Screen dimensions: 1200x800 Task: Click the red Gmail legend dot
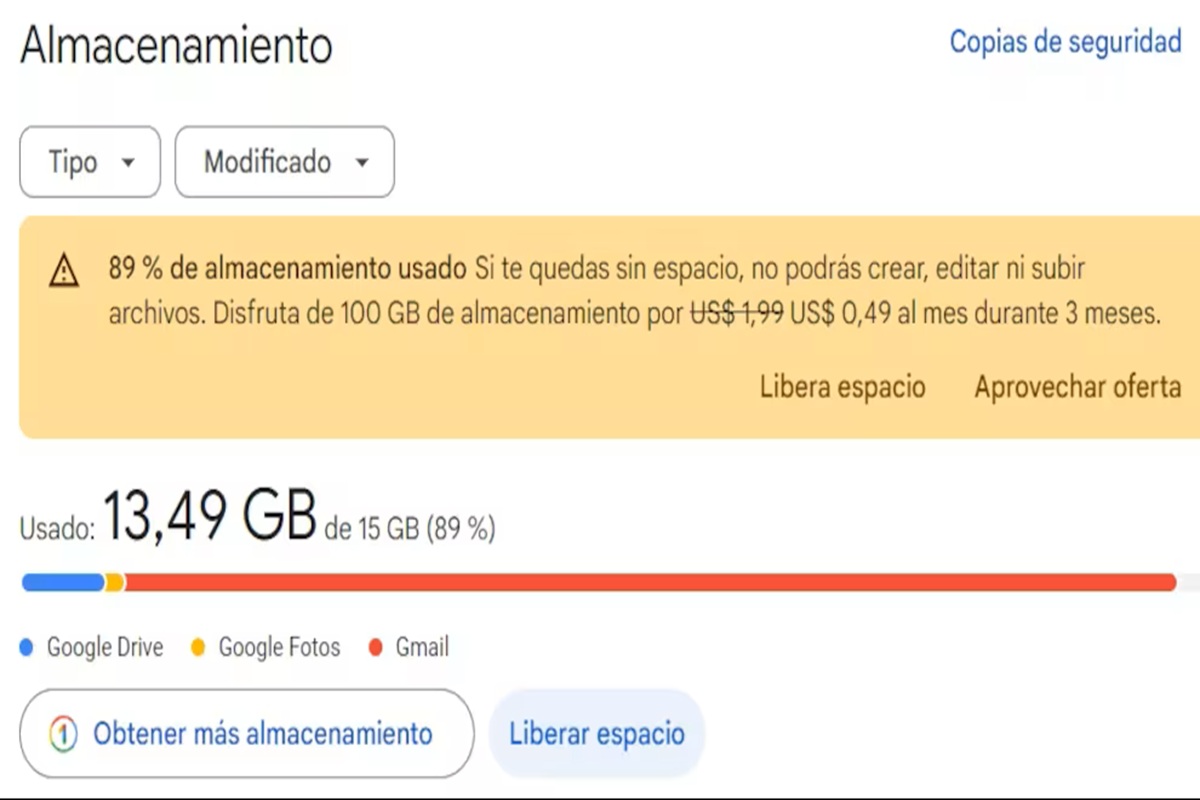[x=376, y=648]
